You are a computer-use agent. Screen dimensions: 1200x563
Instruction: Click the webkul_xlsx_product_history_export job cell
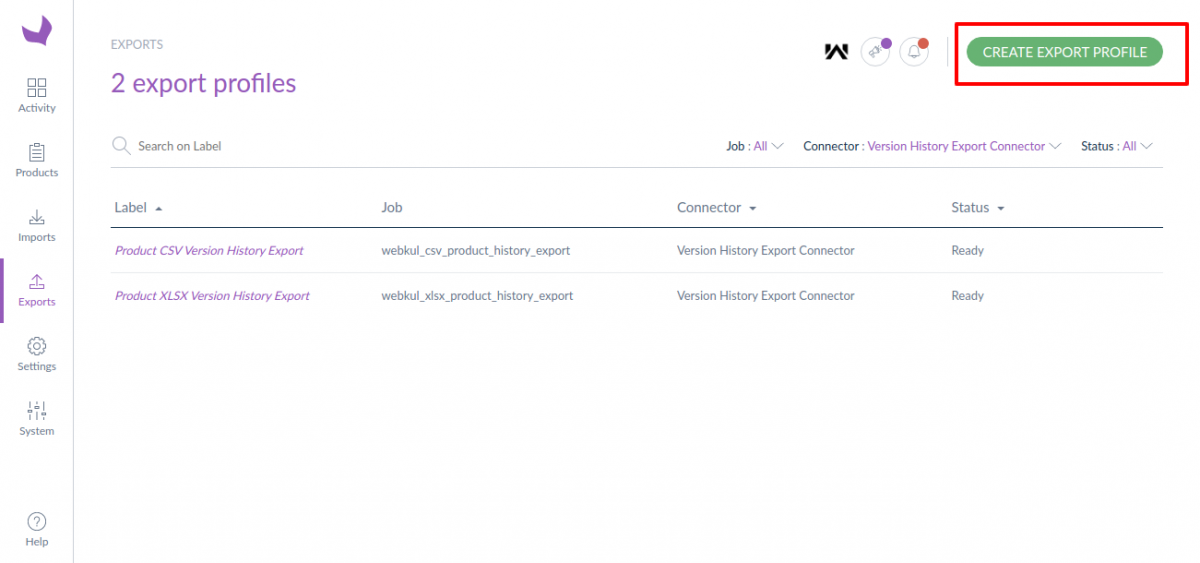[477, 296]
